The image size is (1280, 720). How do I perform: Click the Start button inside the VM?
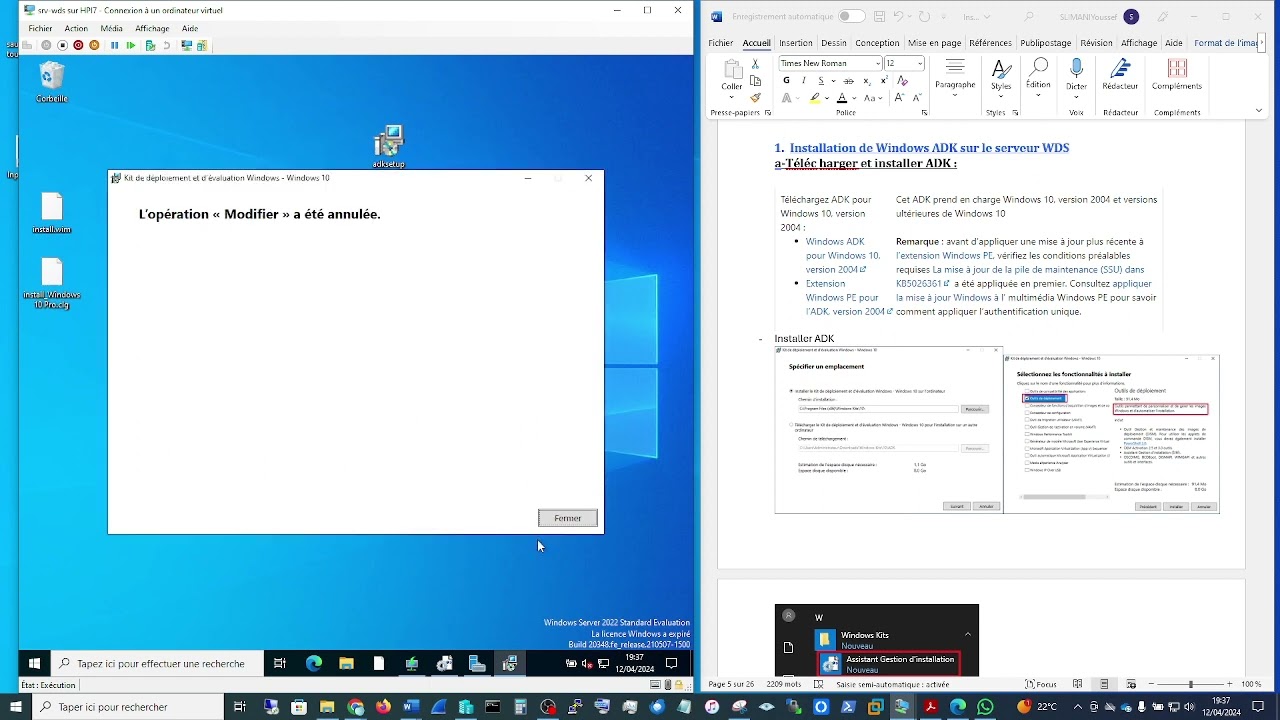click(34, 663)
